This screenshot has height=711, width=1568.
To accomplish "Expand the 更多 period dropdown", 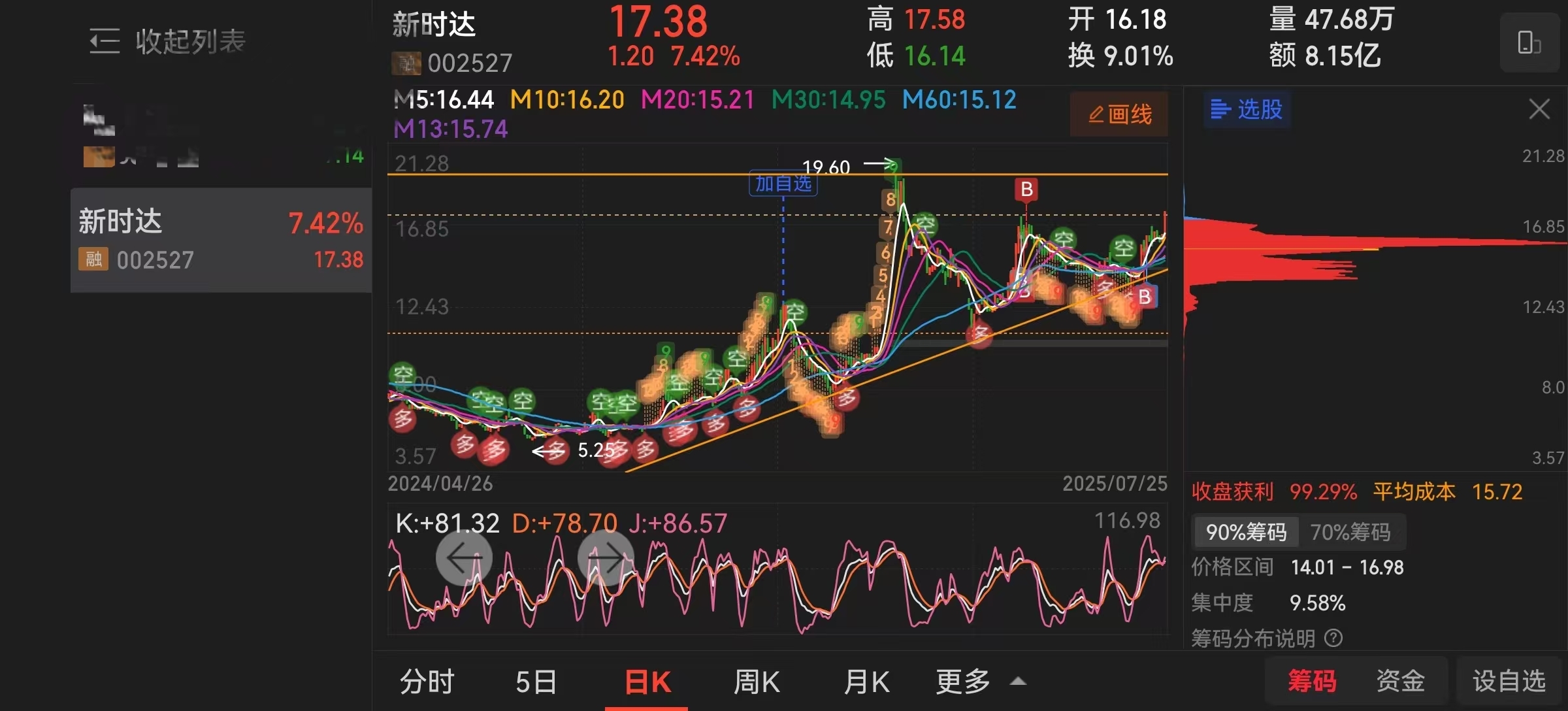I will (981, 682).
